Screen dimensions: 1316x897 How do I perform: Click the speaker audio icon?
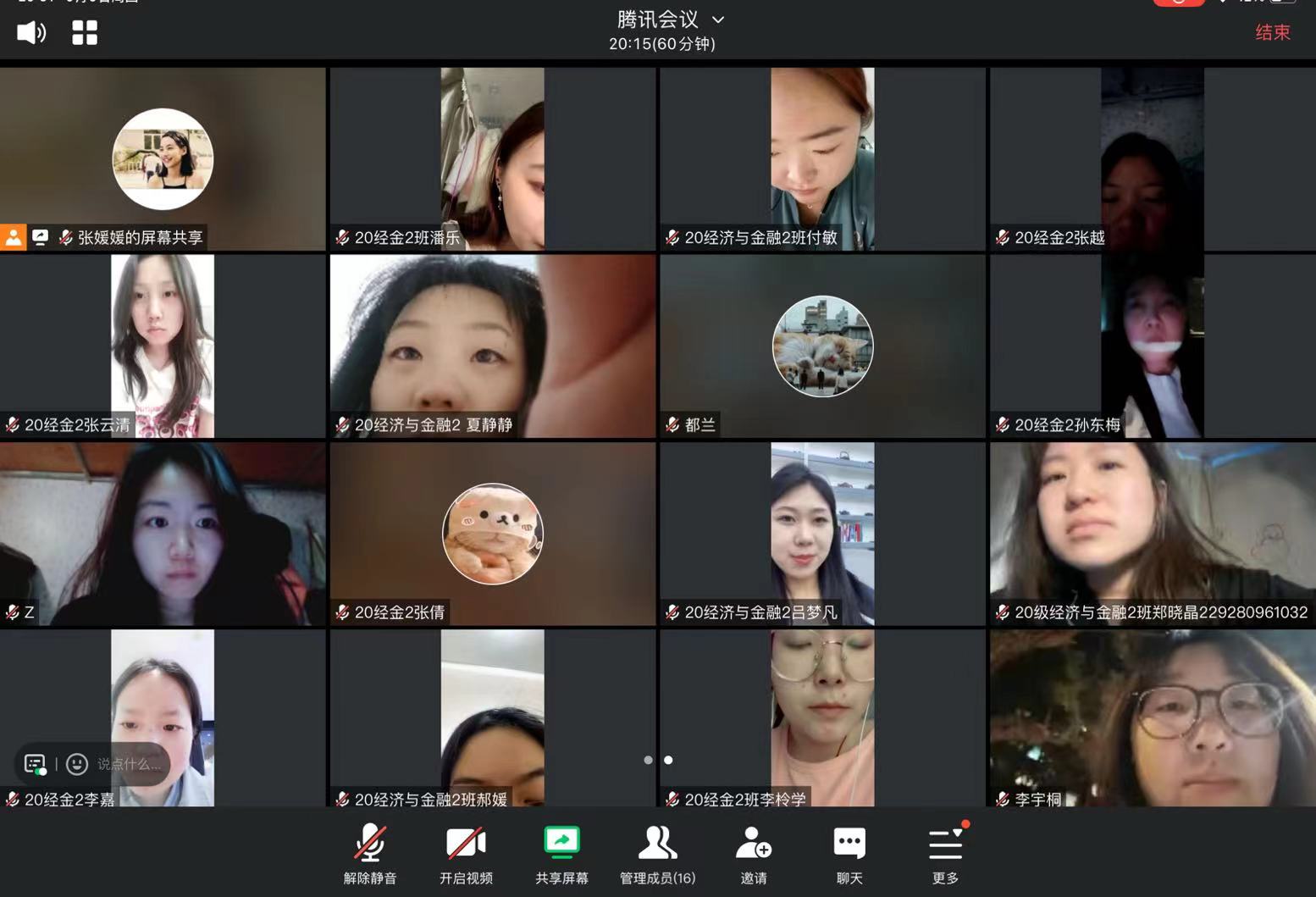click(x=31, y=33)
